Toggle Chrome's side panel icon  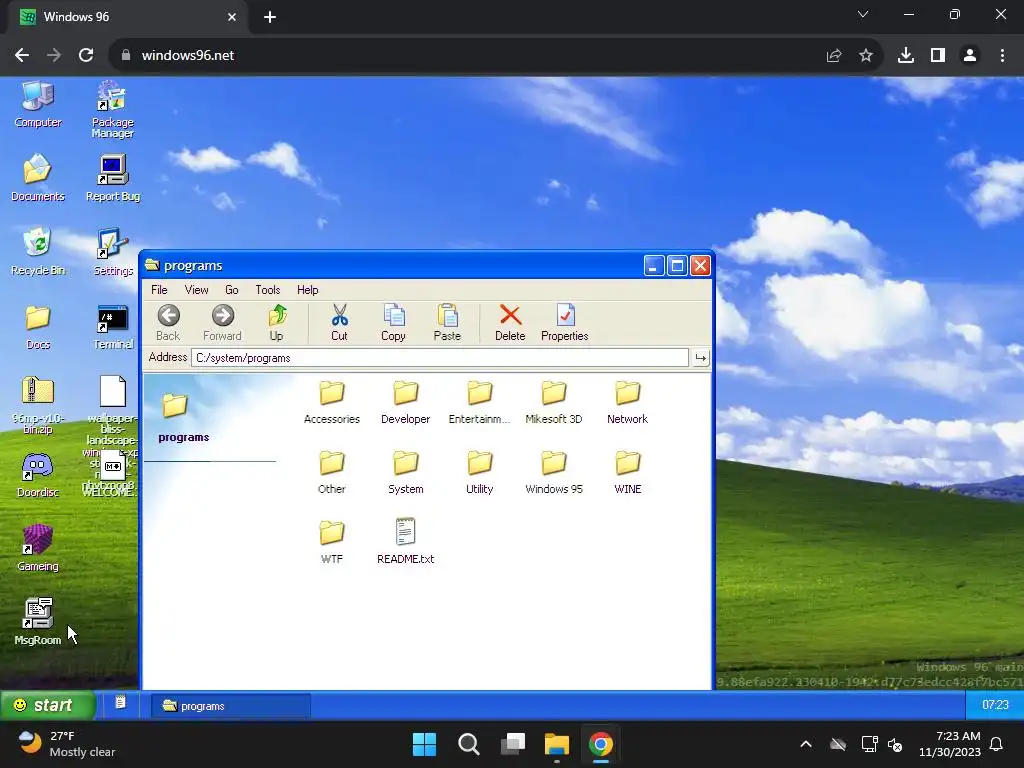pos(938,56)
